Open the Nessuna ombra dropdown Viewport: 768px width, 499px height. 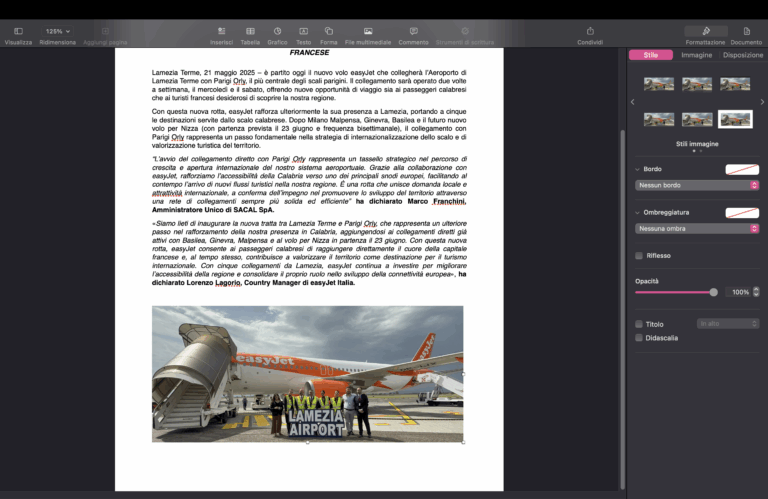click(697, 229)
